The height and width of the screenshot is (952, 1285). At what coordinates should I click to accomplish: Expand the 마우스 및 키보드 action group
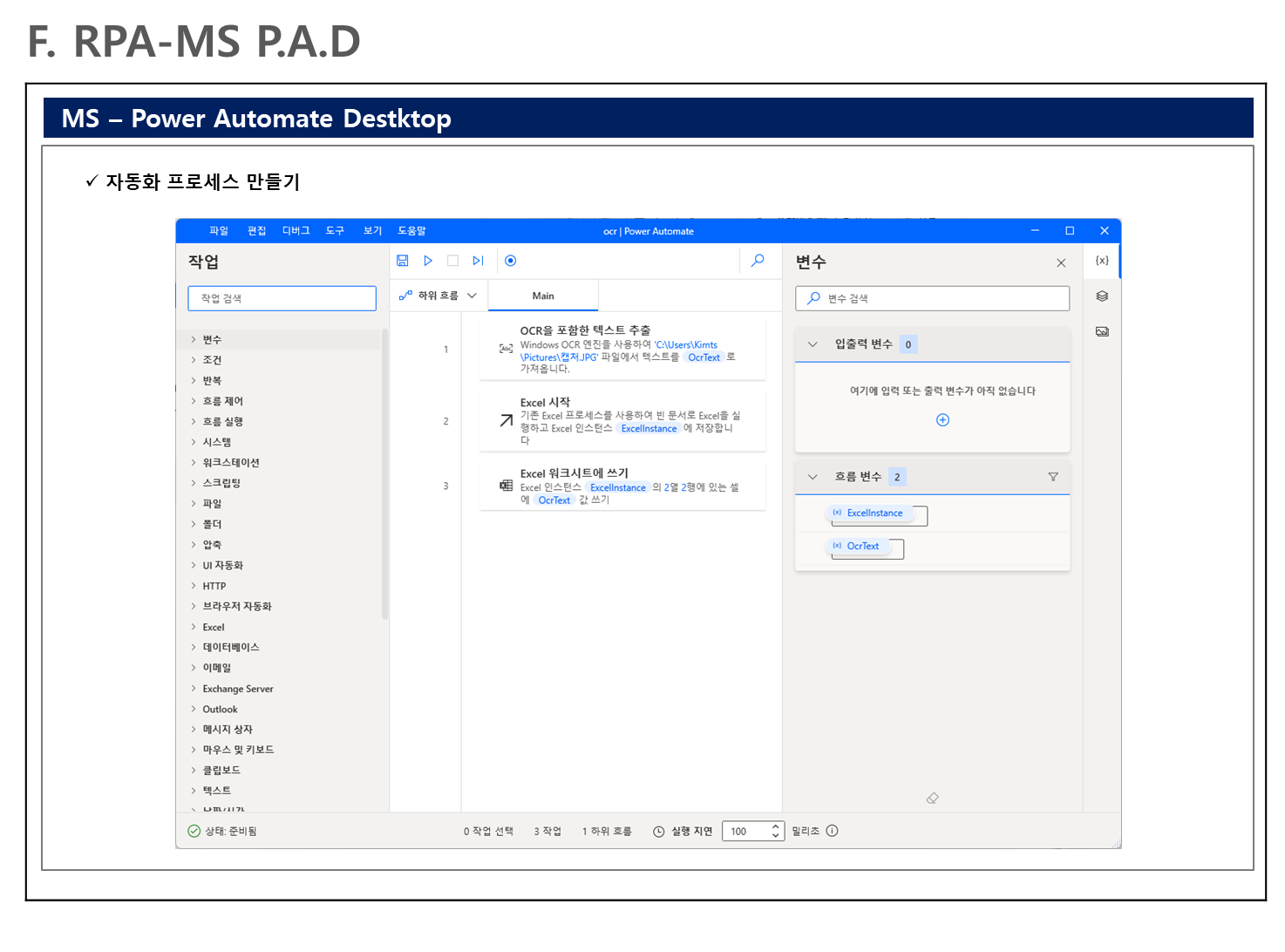194,750
